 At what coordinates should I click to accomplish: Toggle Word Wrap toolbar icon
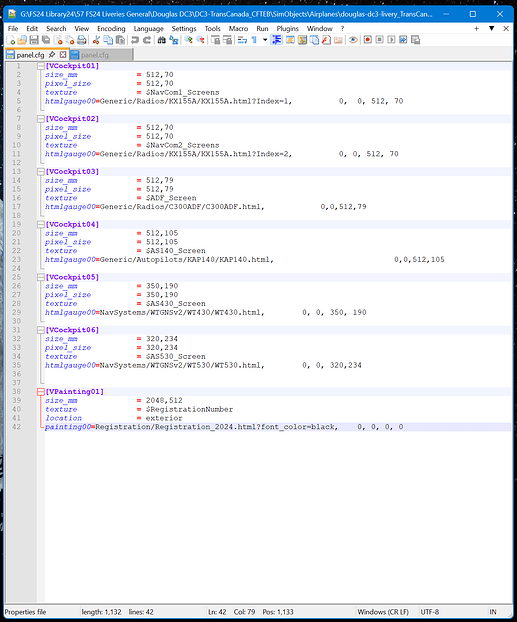(x=242, y=40)
